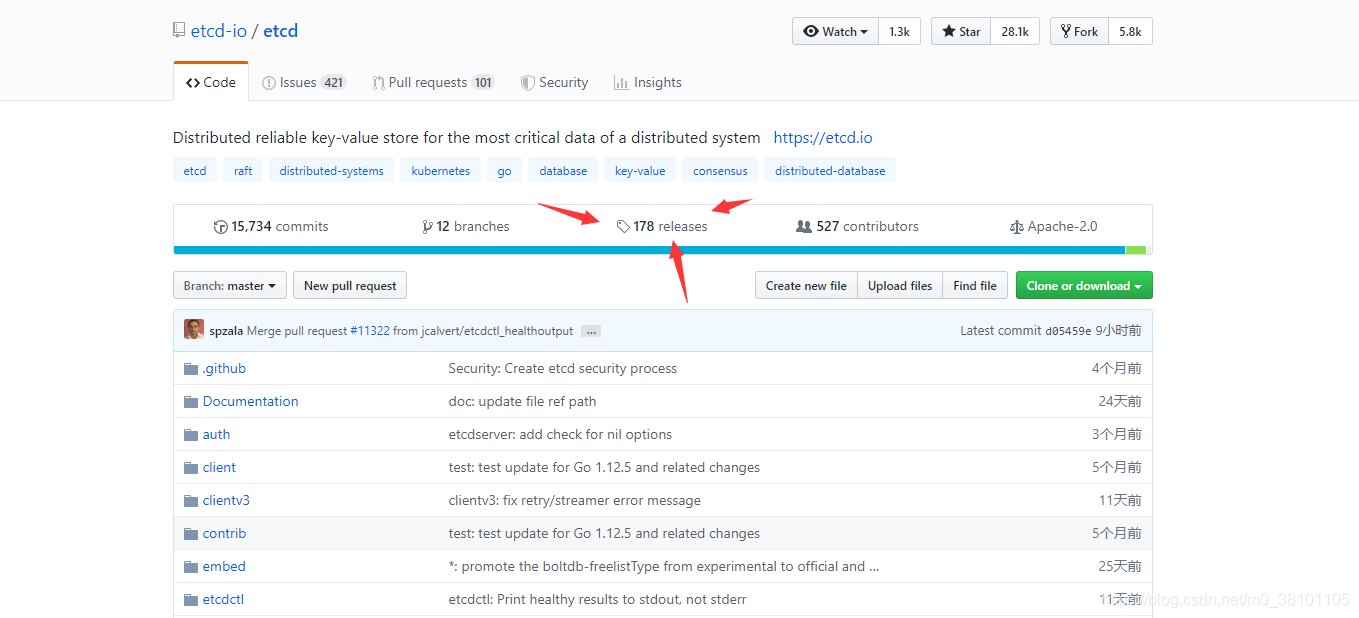Open the client folder
The height and width of the screenshot is (618, 1359).
click(219, 467)
